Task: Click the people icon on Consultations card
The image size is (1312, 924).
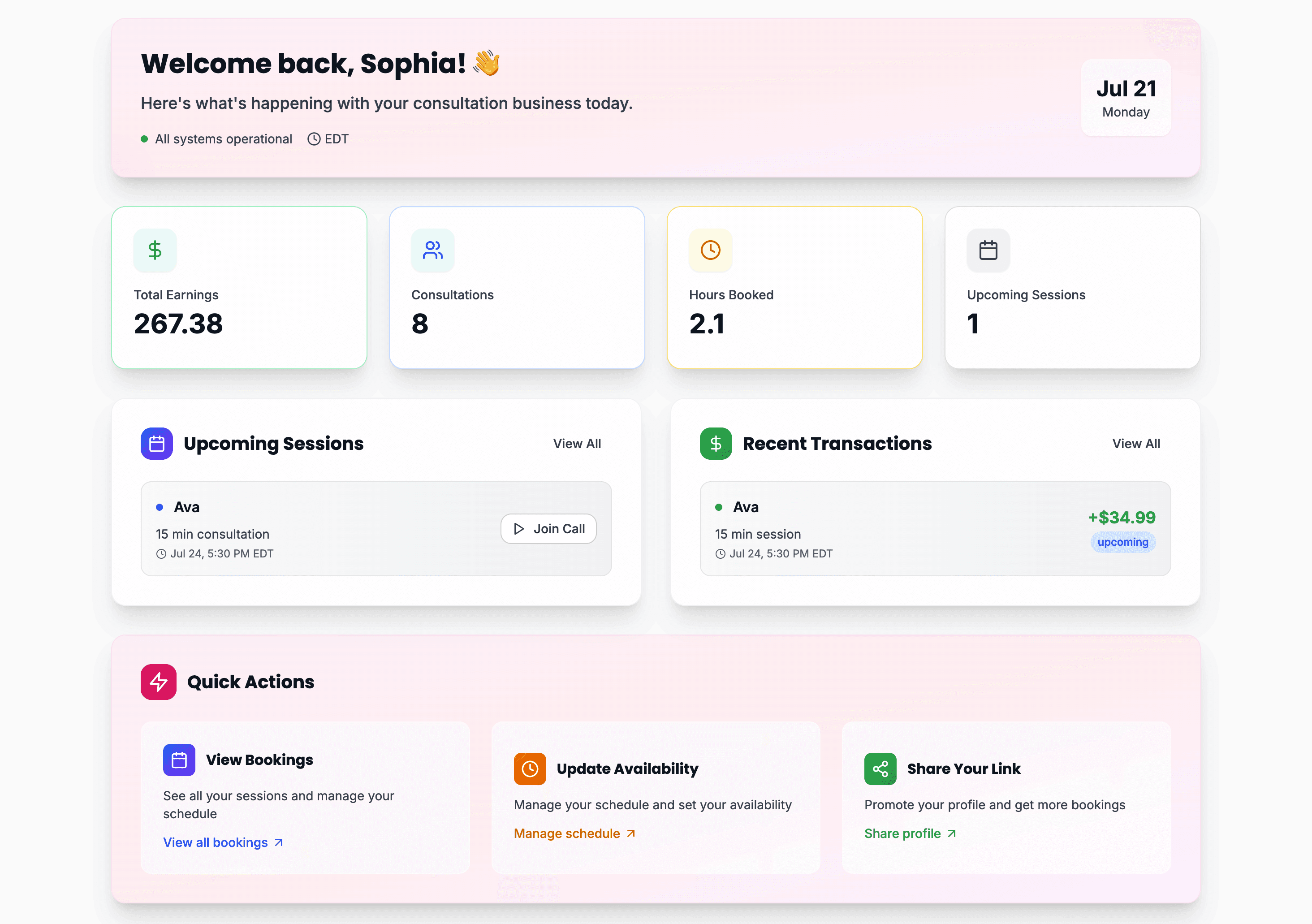Action: (432, 250)
